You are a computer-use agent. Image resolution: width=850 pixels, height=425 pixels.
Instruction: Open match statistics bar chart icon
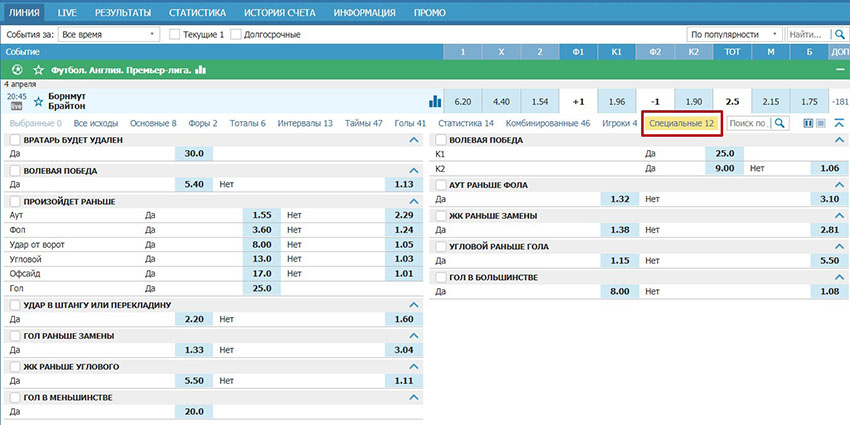click(x=434, y=102)
